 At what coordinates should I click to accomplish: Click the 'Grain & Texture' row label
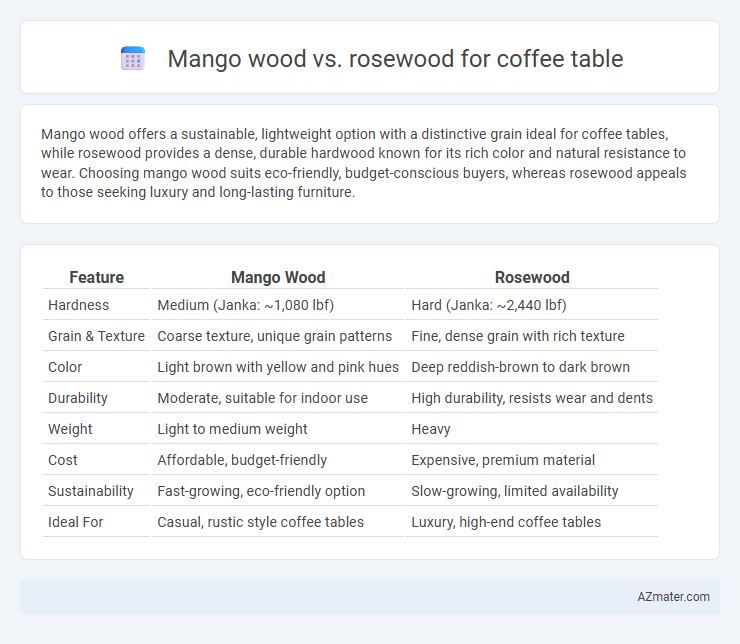96,336
